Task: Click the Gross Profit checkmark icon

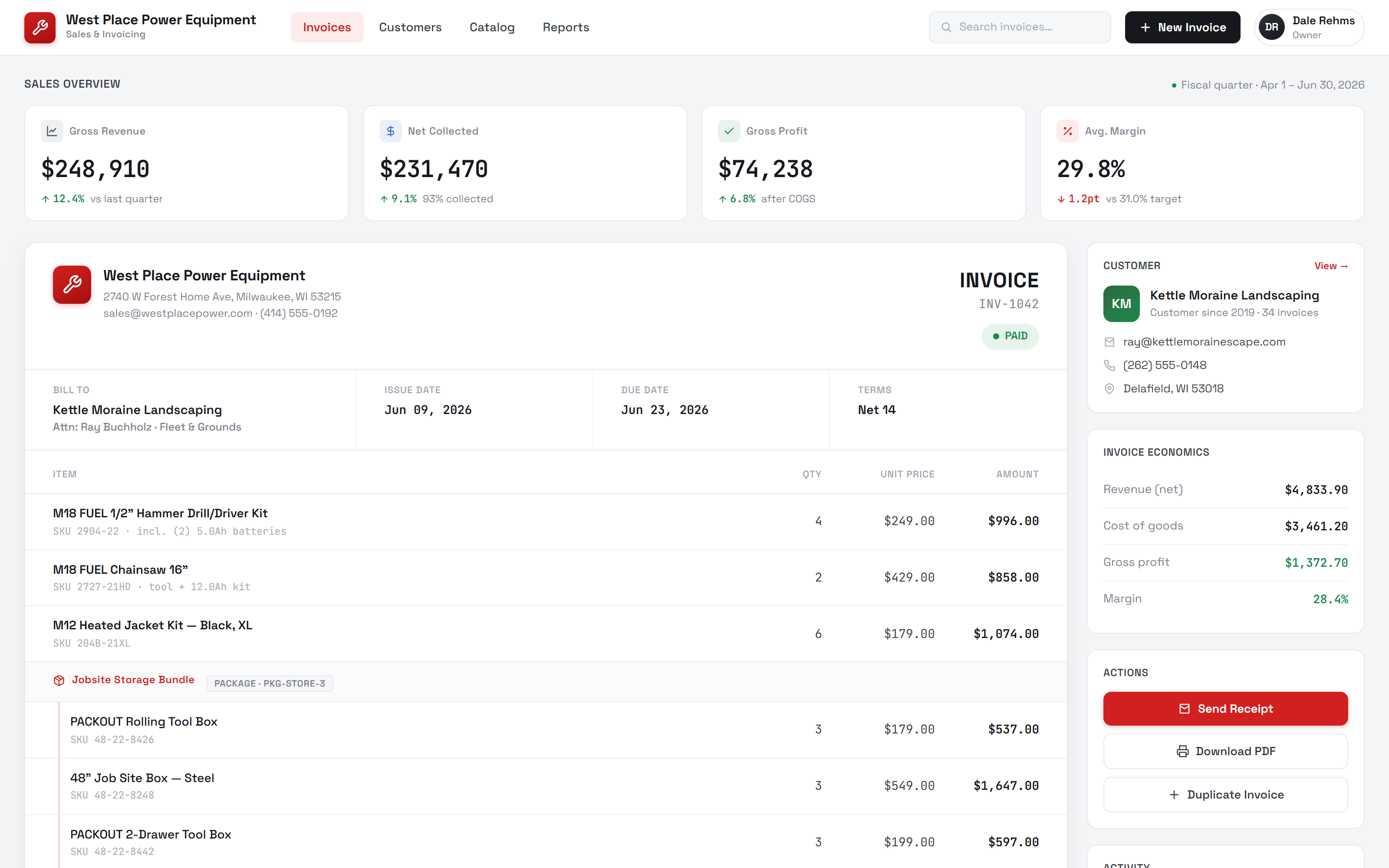Action: (729, 131)
